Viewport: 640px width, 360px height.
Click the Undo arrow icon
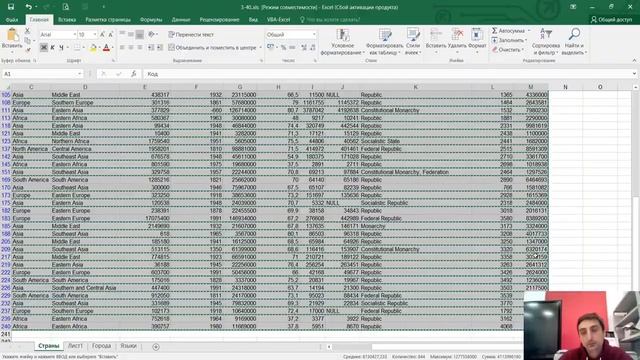click(x=28, y=7)
